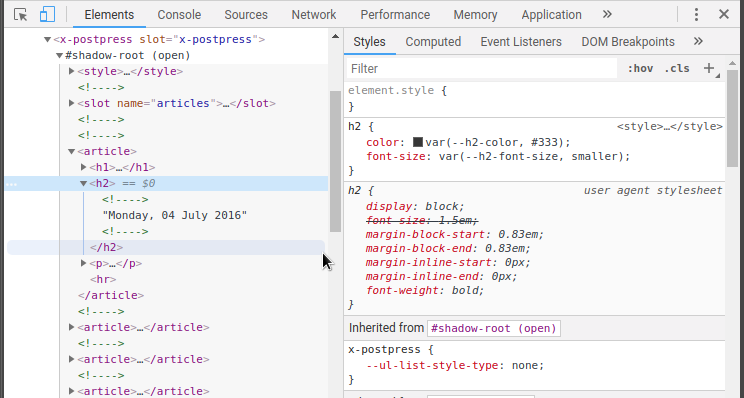Screen dimensions: 744x398
Task: Click the #333 color swatch in h2 rule
Action: [418, 142]
